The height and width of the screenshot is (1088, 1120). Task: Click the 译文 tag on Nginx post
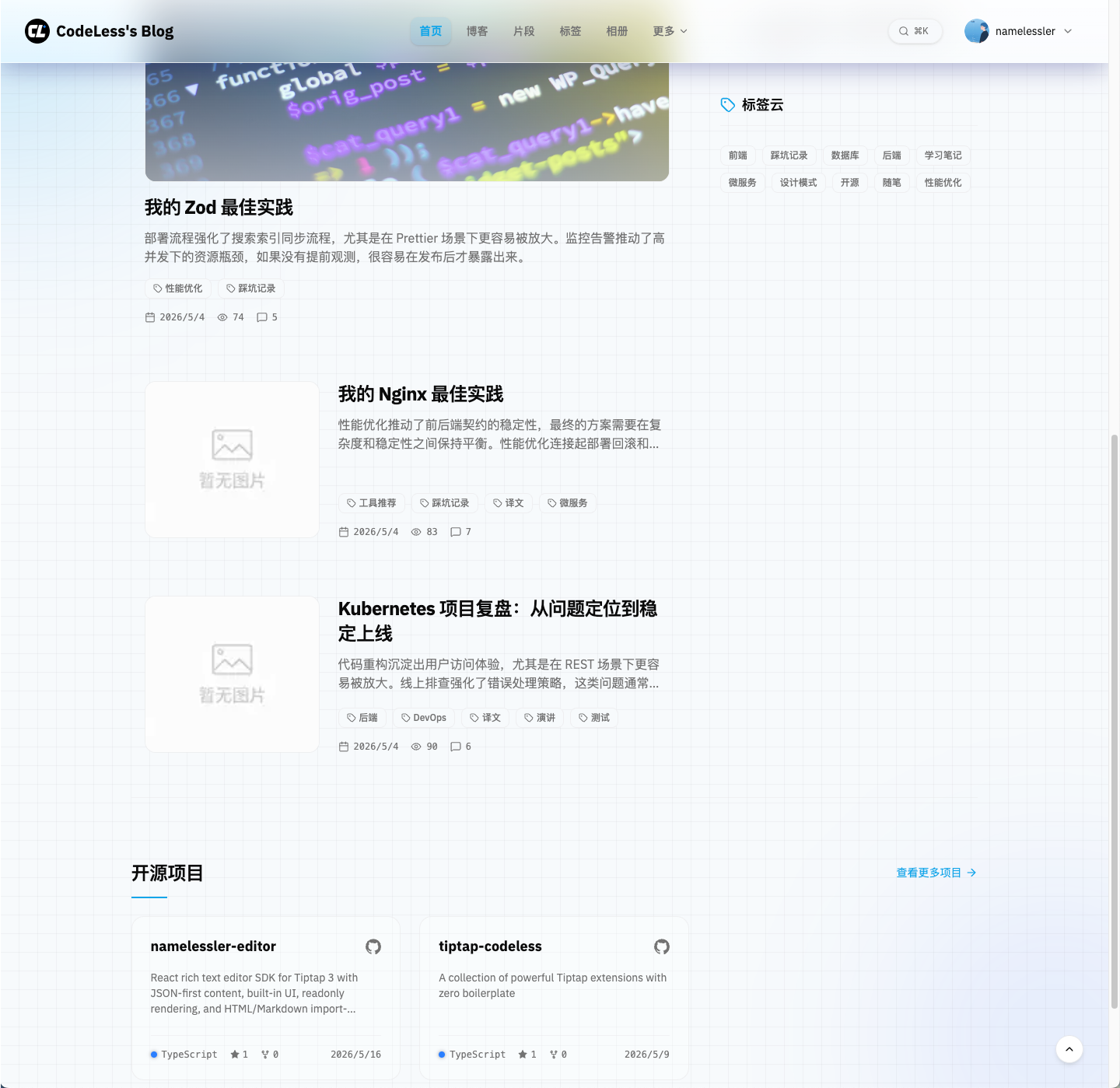click(509, 503)
